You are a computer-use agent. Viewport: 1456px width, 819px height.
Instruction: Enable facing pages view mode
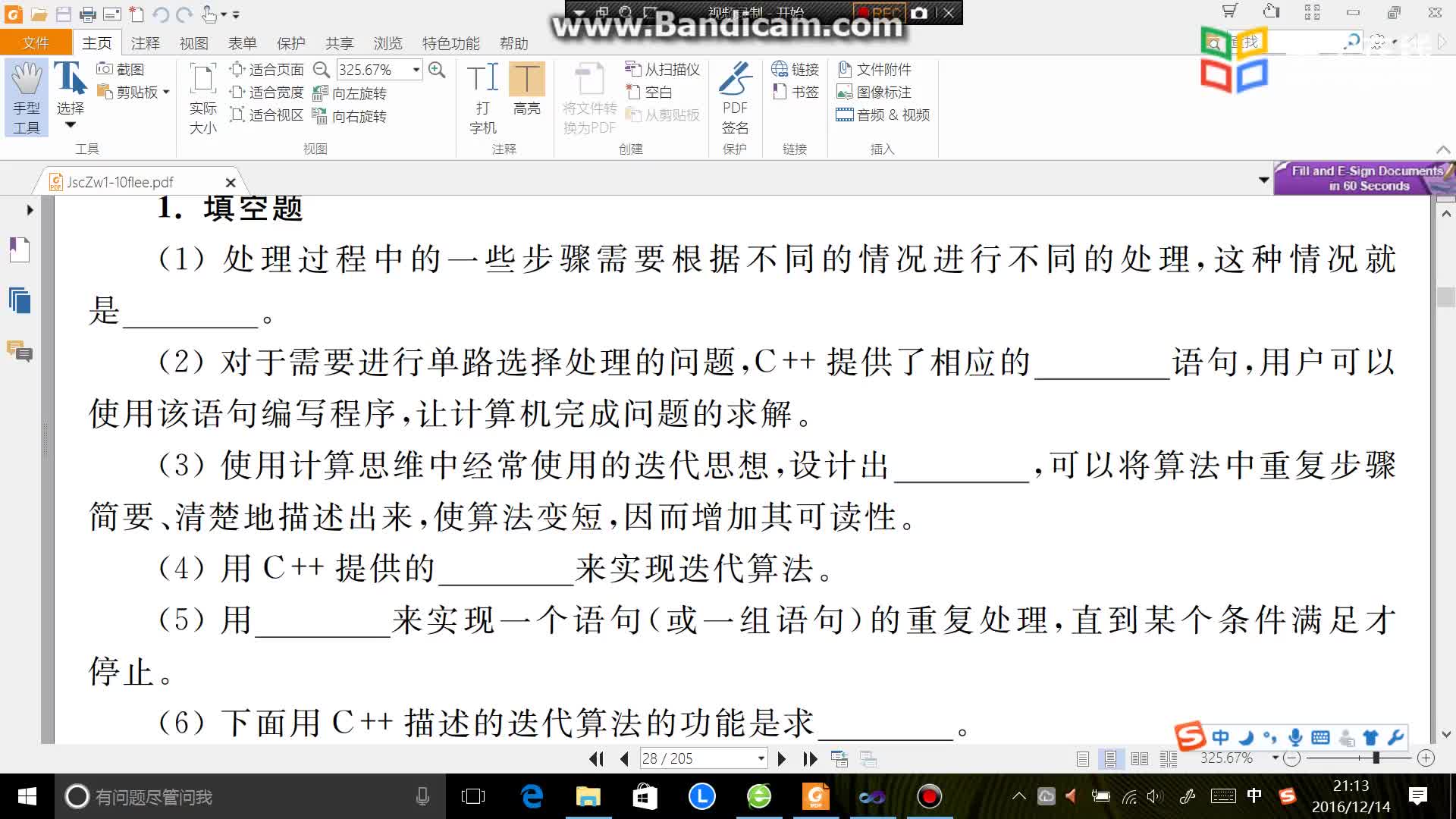(x=1139, y=758)
